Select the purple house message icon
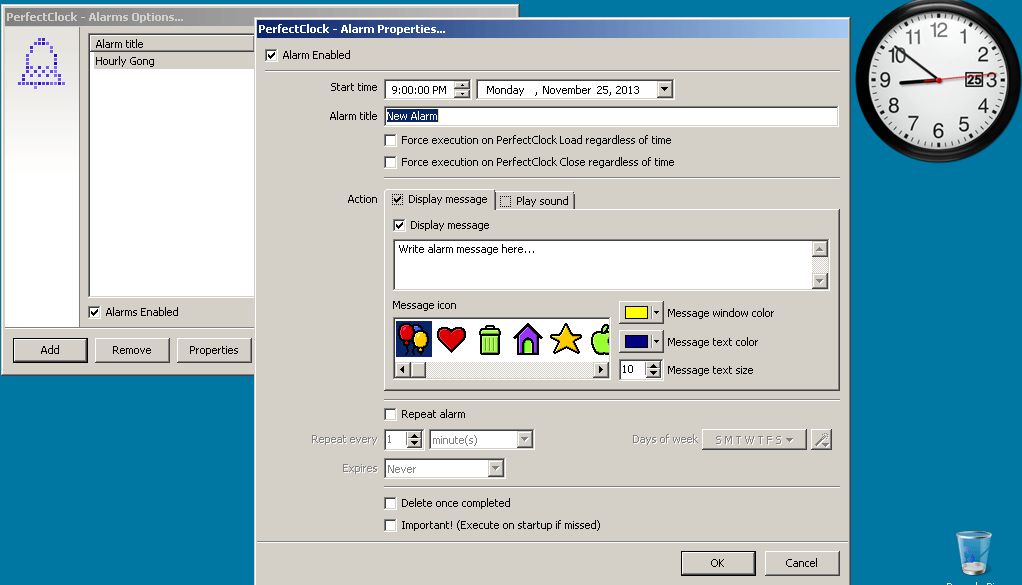Image resolution: width=1022 pixels, height=585 pixels. (x=527, y=340)
